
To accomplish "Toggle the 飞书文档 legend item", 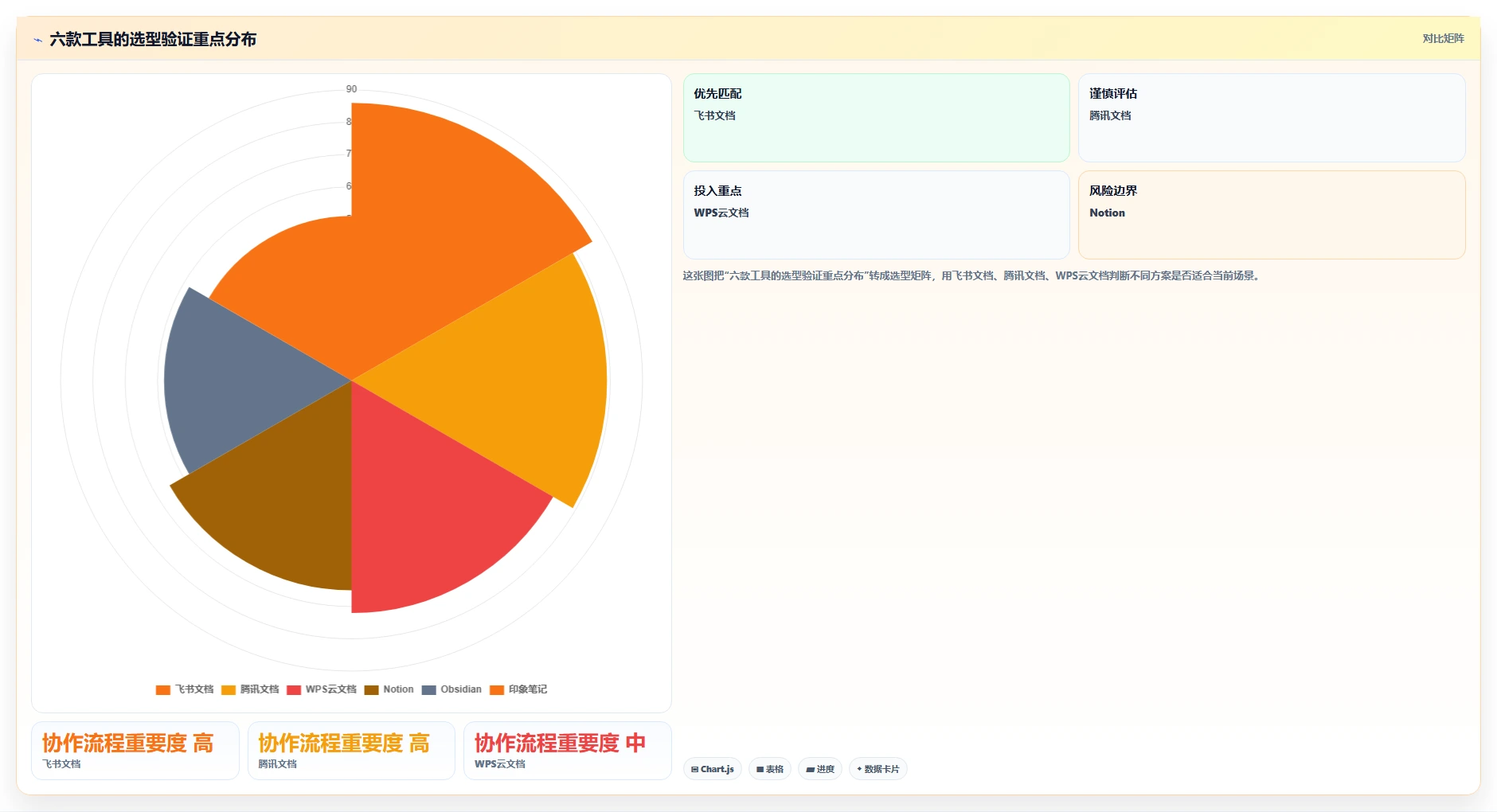I will [x=185, y=689].
